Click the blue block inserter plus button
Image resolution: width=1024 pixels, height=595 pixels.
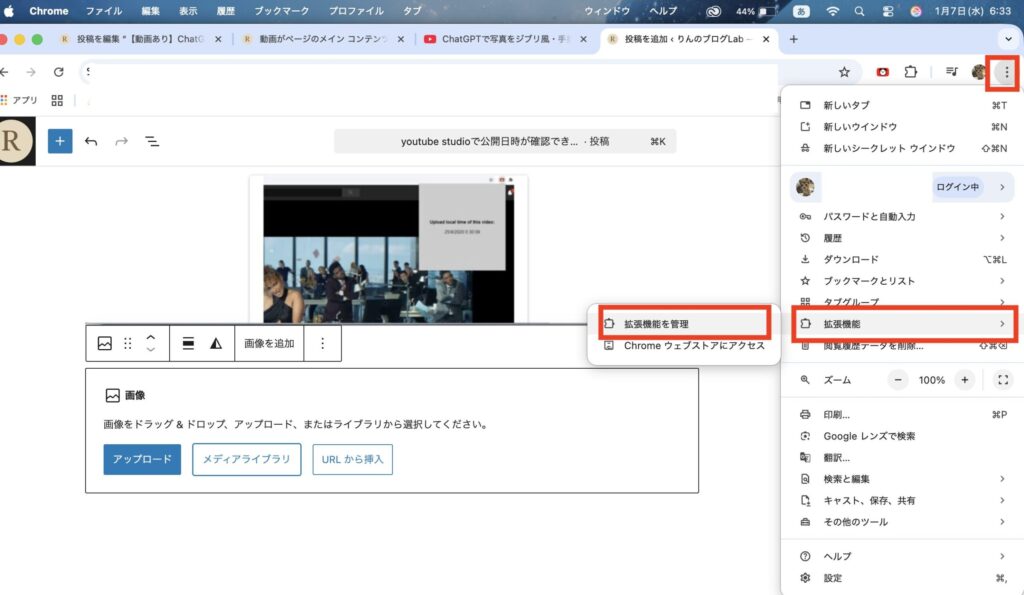coord(60,141)
